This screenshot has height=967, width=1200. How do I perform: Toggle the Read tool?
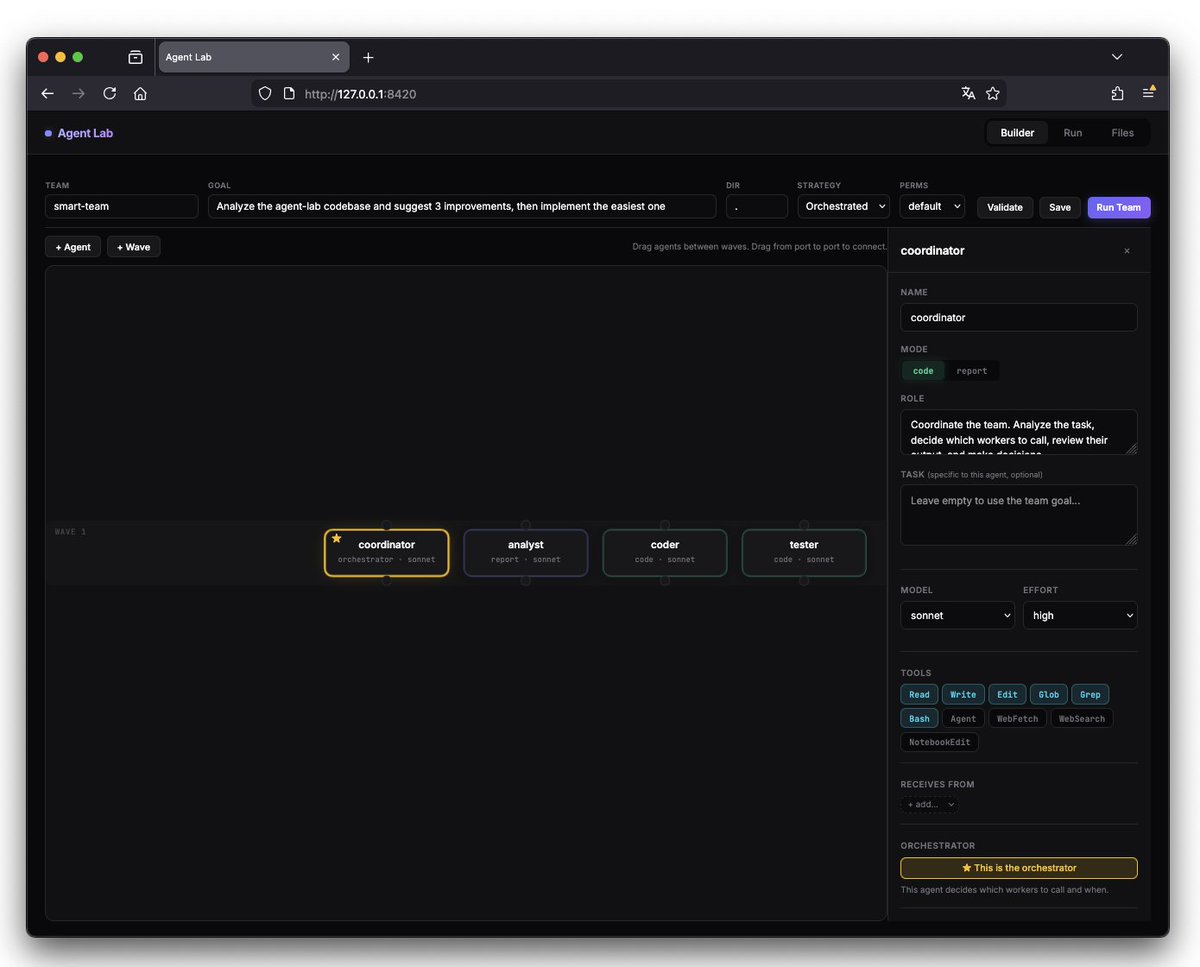919,694
